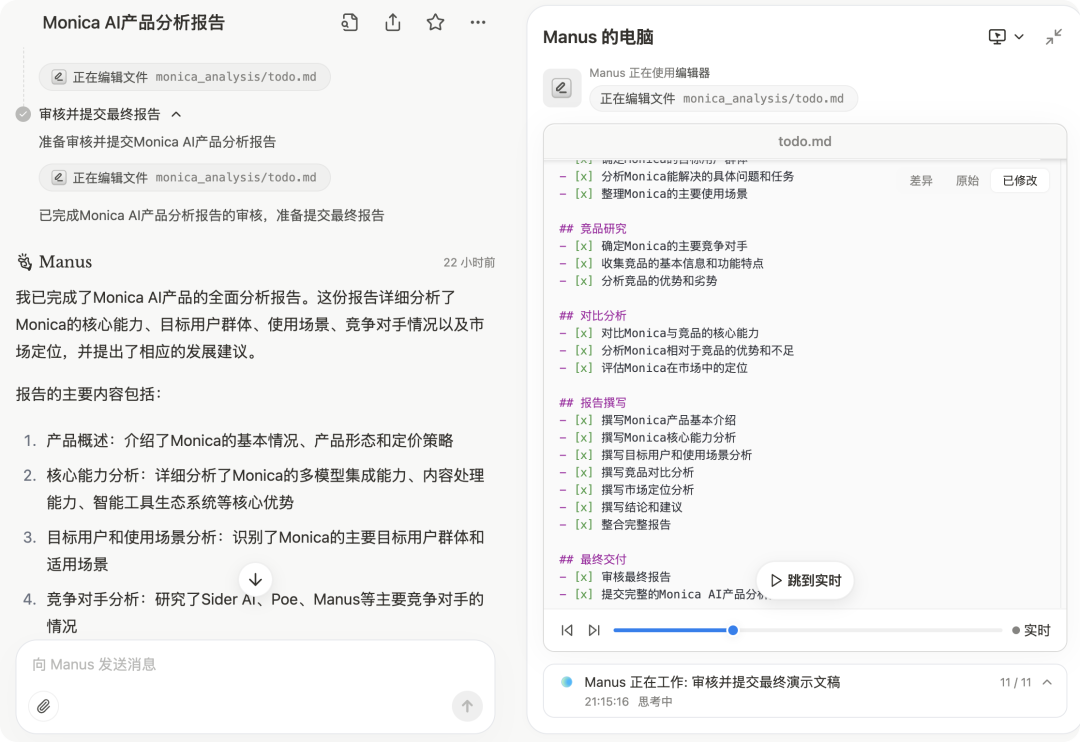This screenshot has width=1080, height=742.
Task: Skip to previous step playback control
Action: tap(567, 630)
